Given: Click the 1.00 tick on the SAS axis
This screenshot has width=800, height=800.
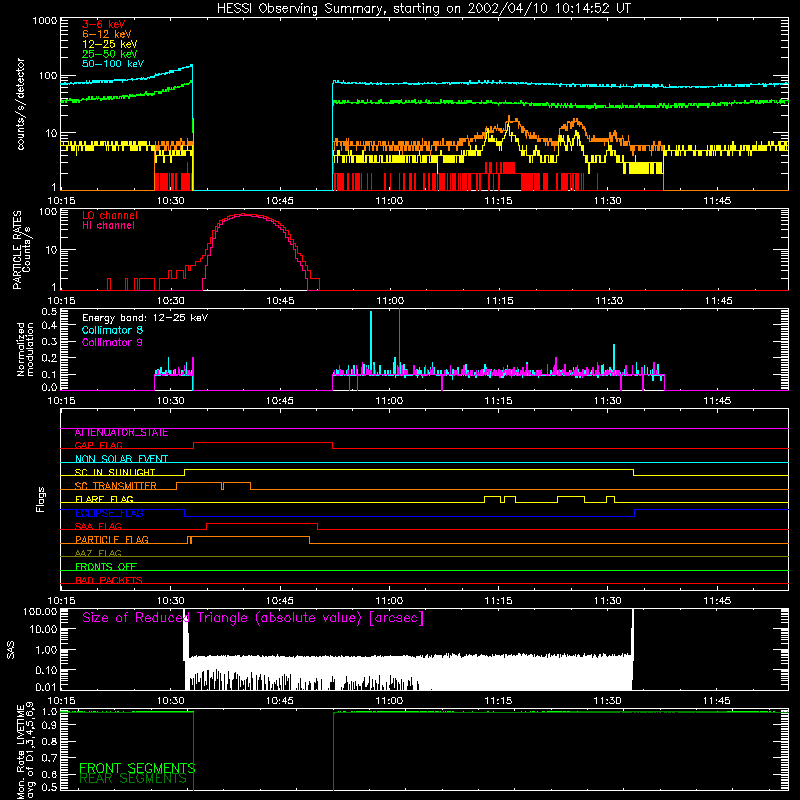Looking at the screenshot, I should [46, 650].
